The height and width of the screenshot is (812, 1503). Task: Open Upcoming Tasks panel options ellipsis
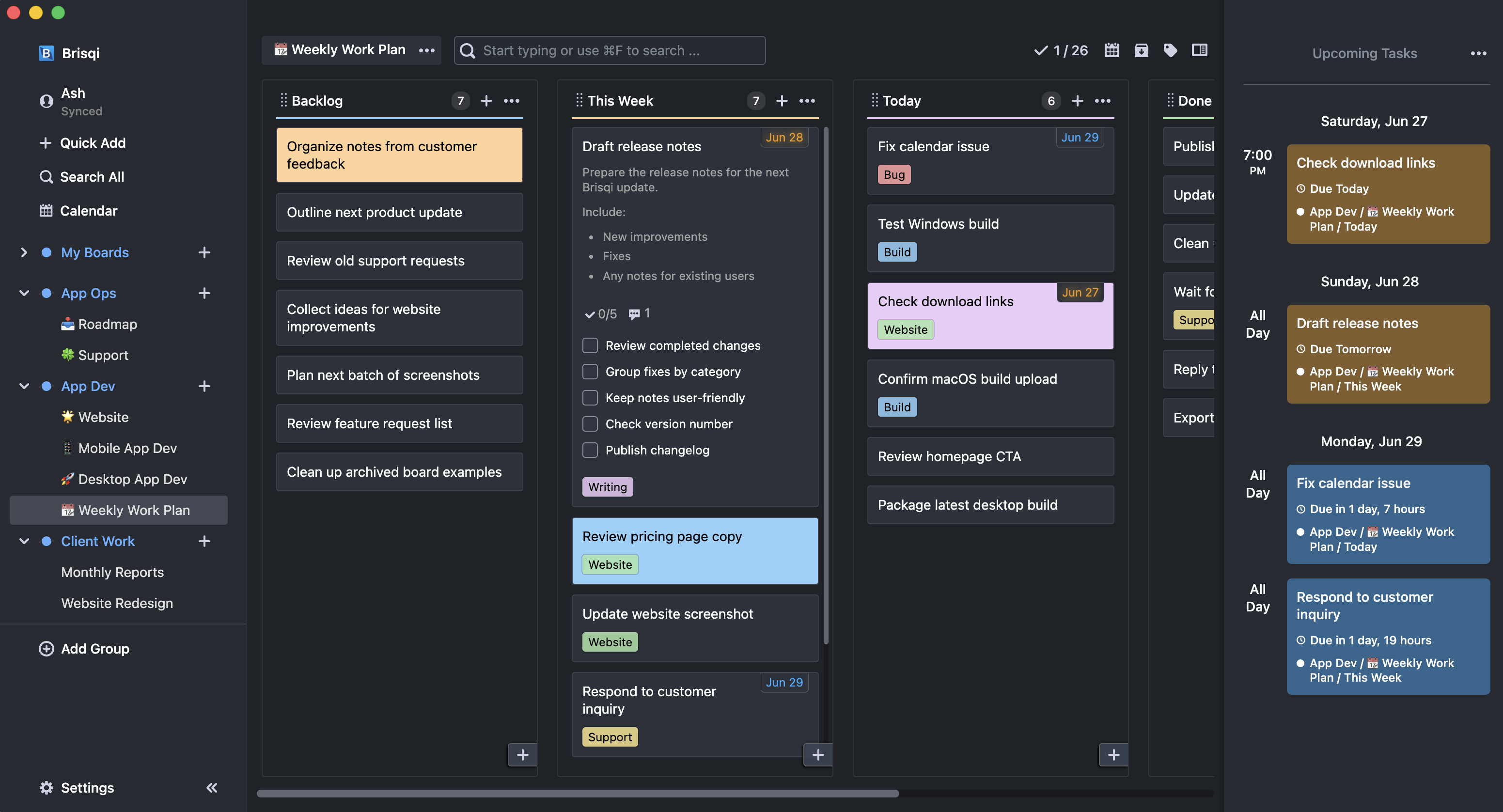point(1478,53)
